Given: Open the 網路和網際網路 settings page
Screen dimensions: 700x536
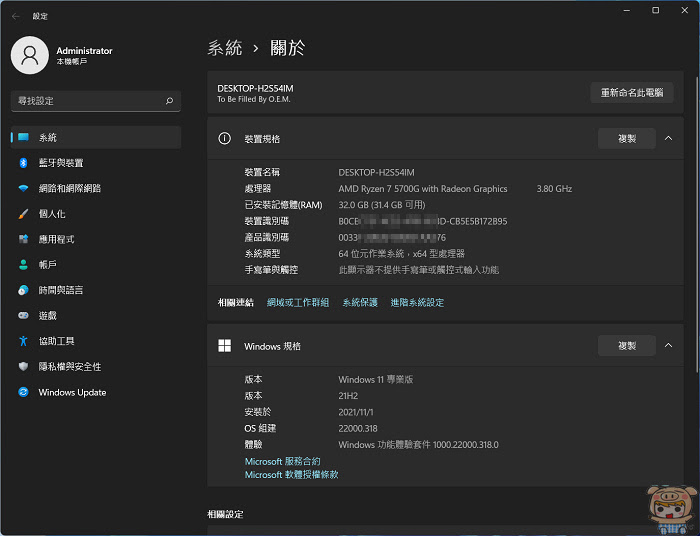Looking at the screenshot, I should tap(96, 188).
